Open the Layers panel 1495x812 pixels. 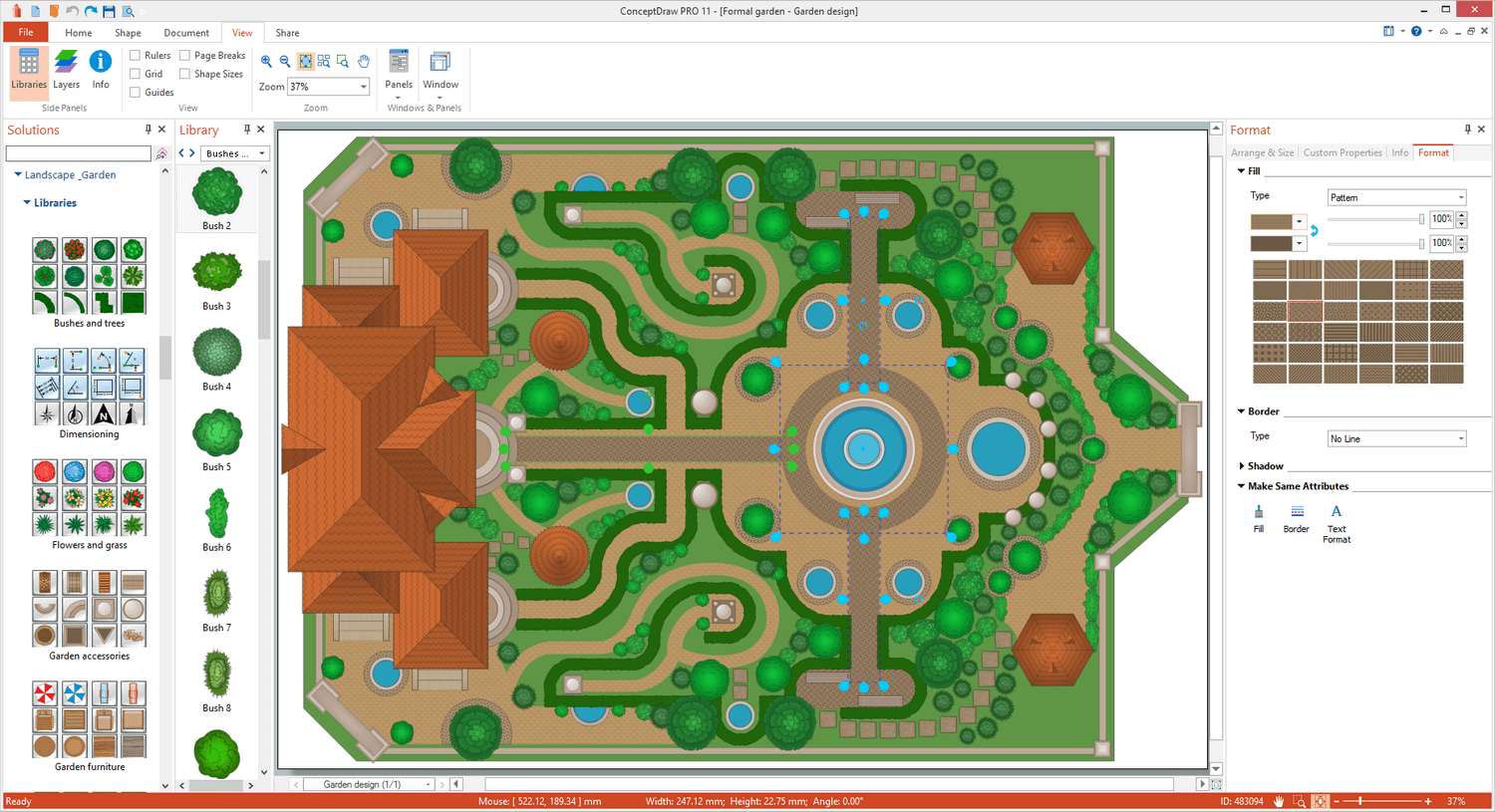pyautogui.click(x=66, y=69)
